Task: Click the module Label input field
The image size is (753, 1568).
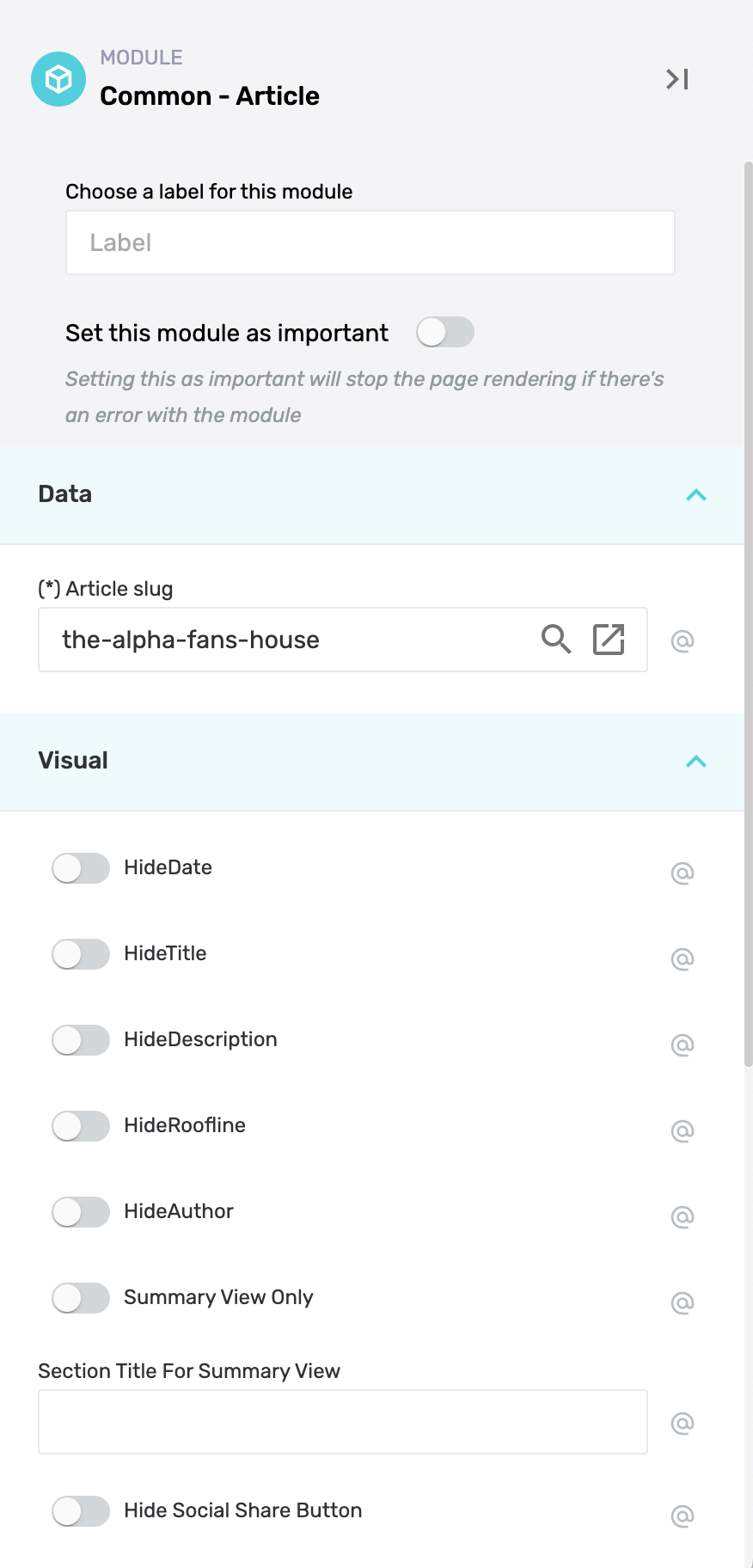Action: coord(370,242)
